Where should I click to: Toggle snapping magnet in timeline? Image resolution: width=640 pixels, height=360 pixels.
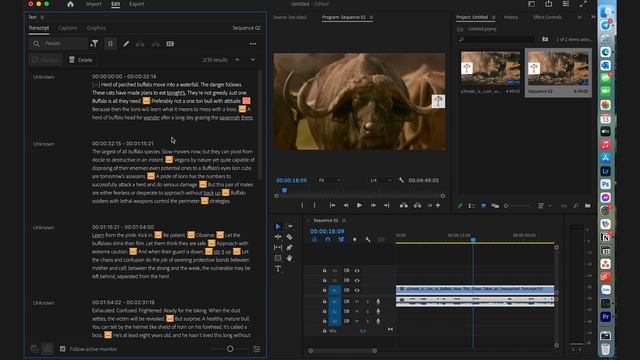(x=327, y=240)
